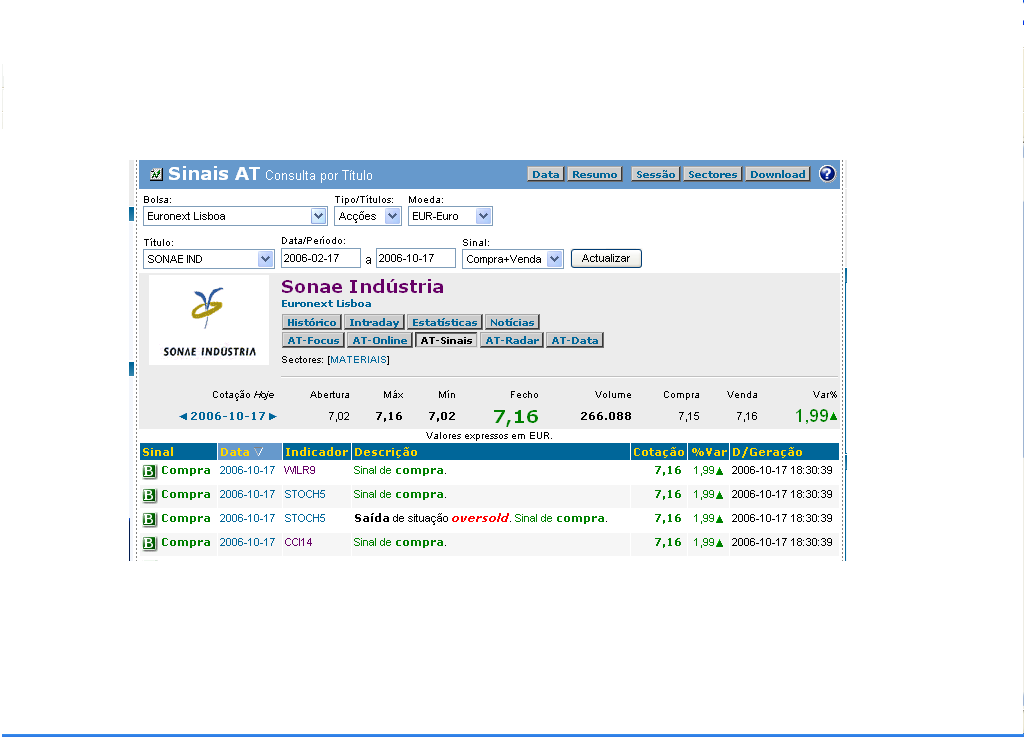
Task: Click the Abertura value 7,02
Action: pyautogui.click(x=339, y=416)
